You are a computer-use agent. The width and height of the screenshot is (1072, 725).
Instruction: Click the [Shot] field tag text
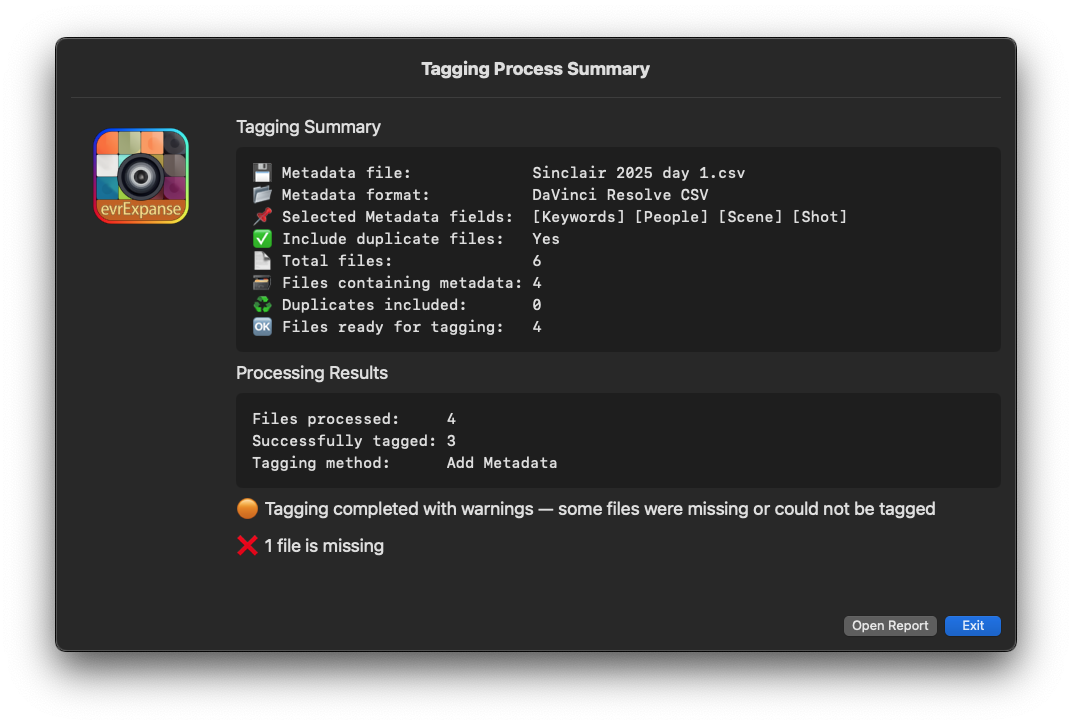point(819,217)
